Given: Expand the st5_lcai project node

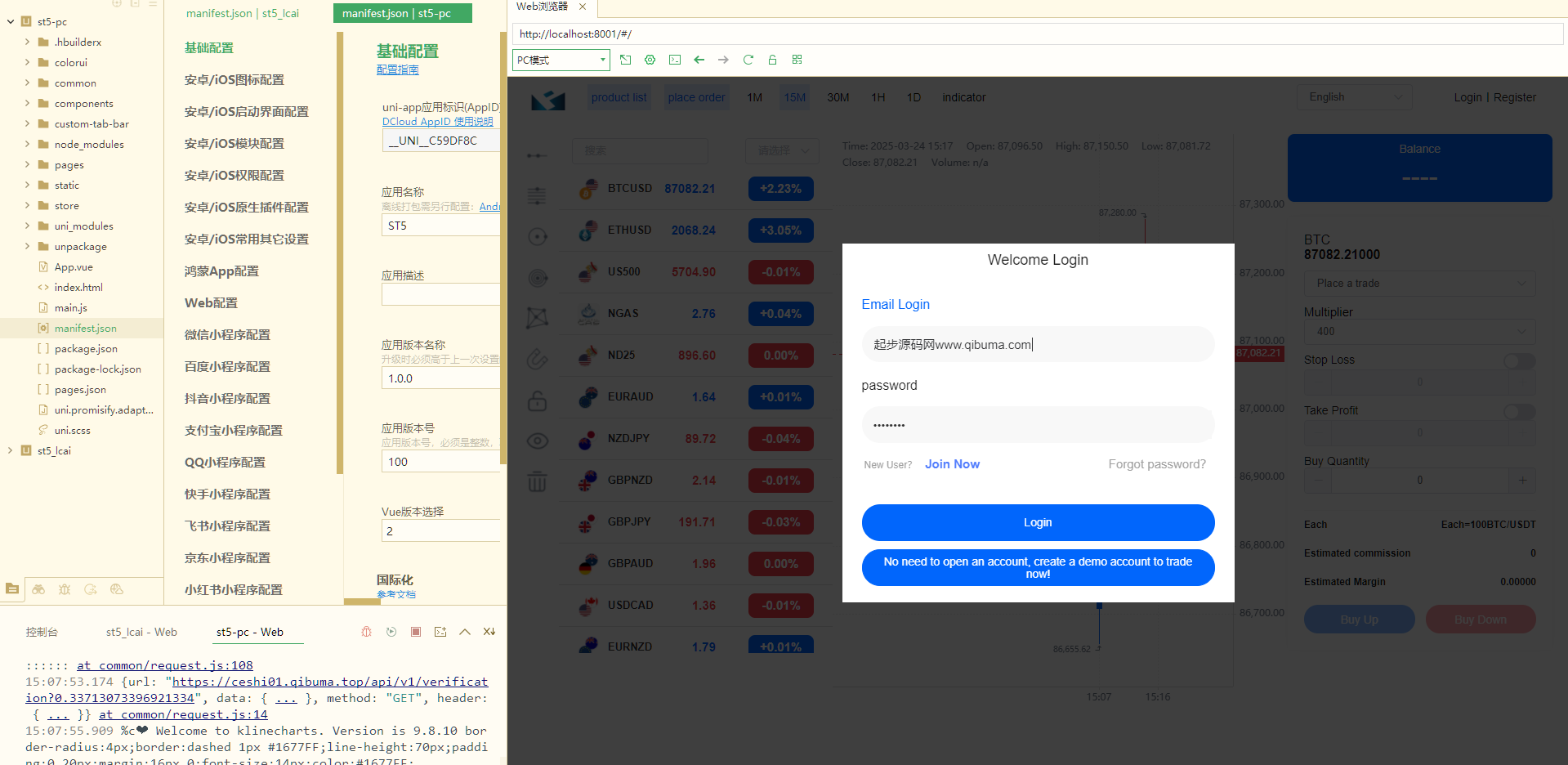Looking at the screenshot, I should pos(10,450).
